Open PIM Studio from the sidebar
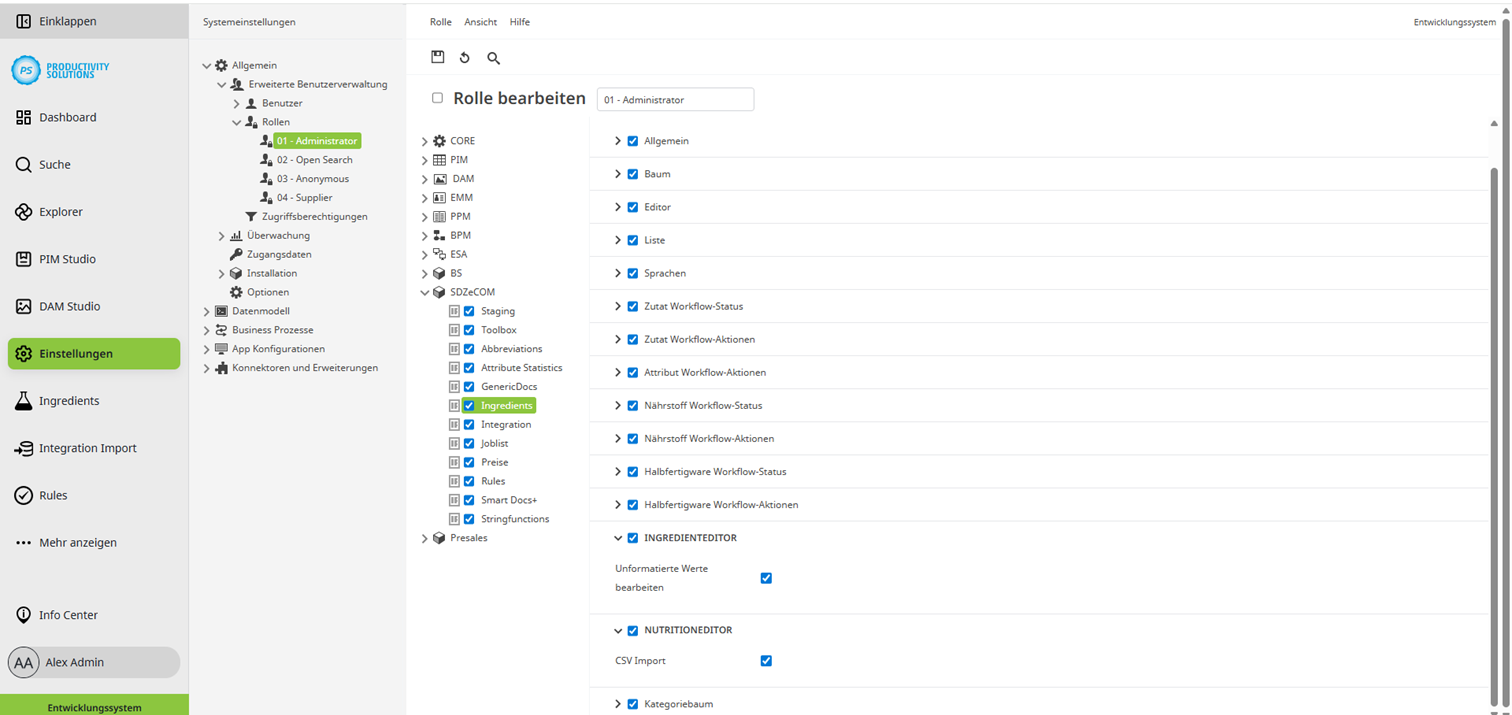This screenshot has height=715, width=1512. (67, 258)
